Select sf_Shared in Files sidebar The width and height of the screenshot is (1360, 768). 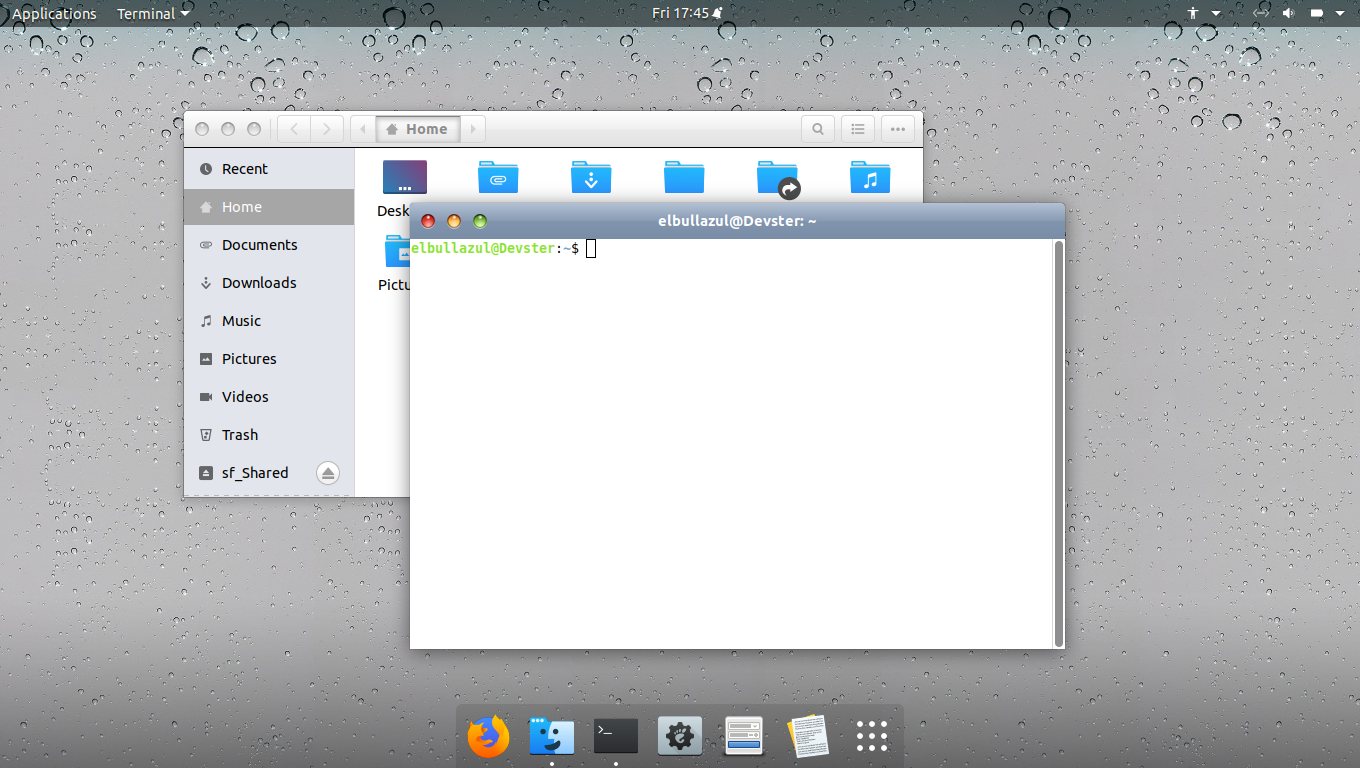point(269,473)
